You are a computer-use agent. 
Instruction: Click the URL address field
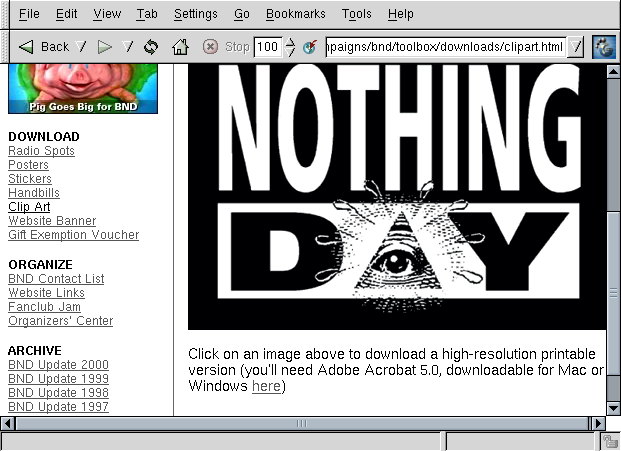click(446, 47)
